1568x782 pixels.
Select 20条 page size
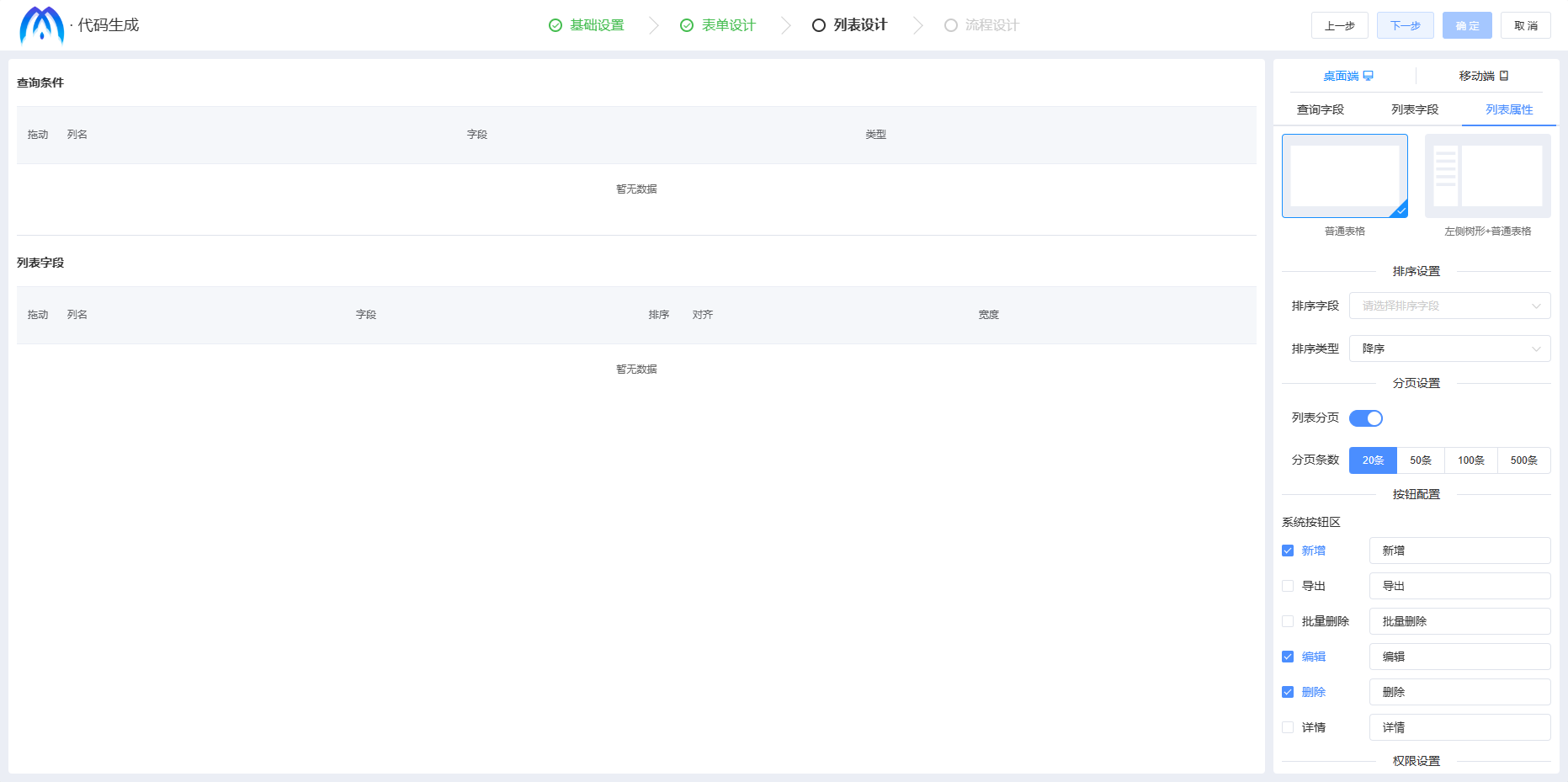click(x=1373, y=460)
